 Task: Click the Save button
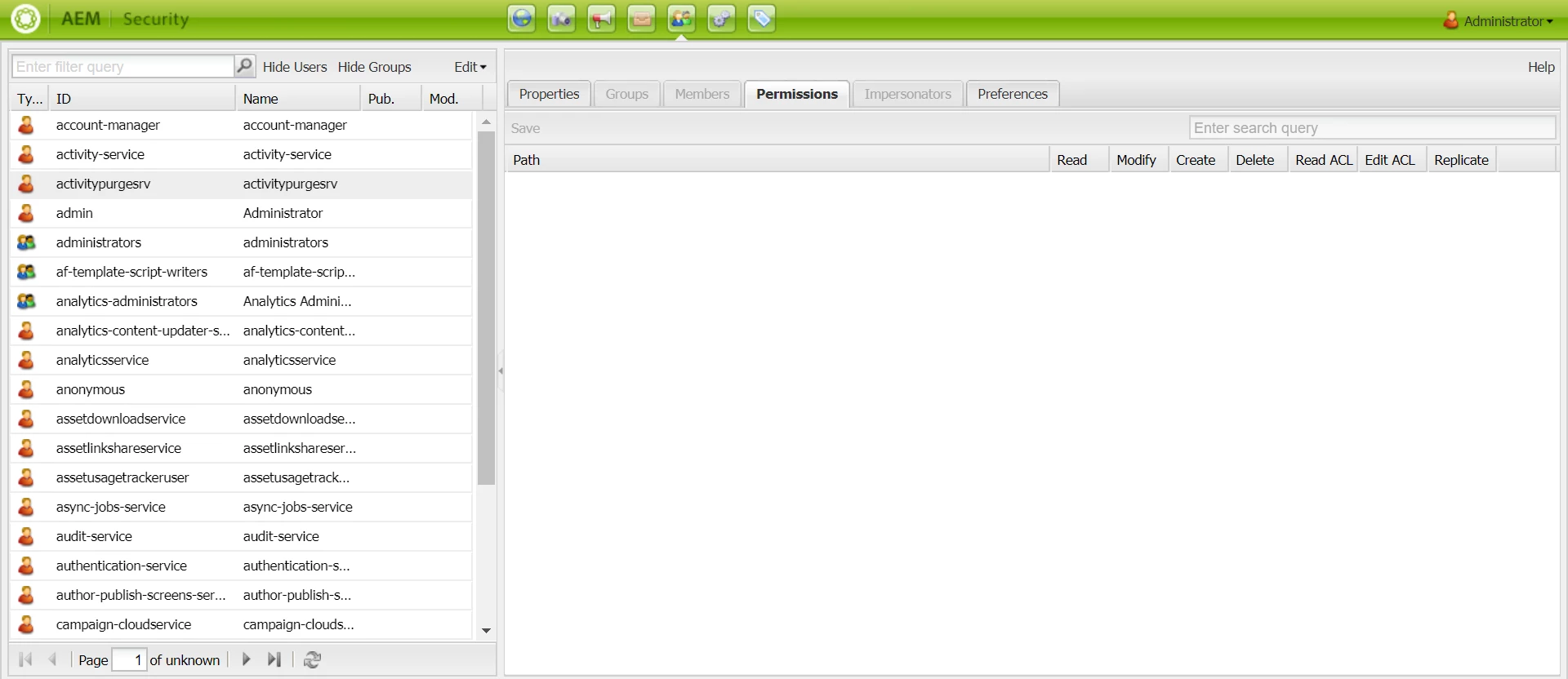(525, 128)
